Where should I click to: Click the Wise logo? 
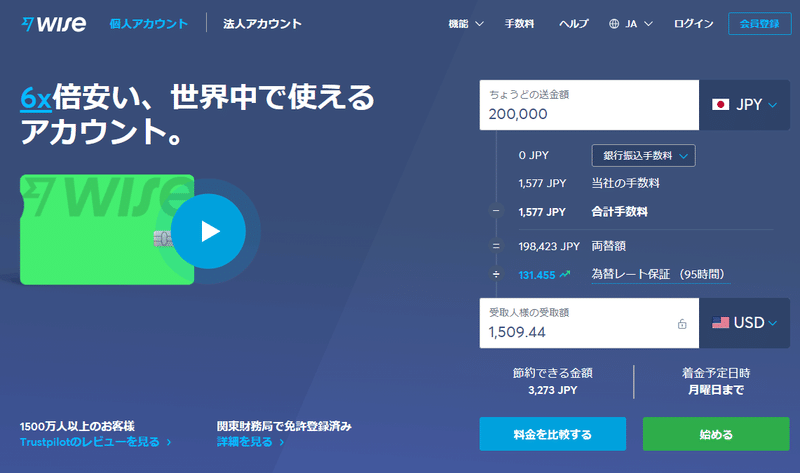[x=54, y=23]
